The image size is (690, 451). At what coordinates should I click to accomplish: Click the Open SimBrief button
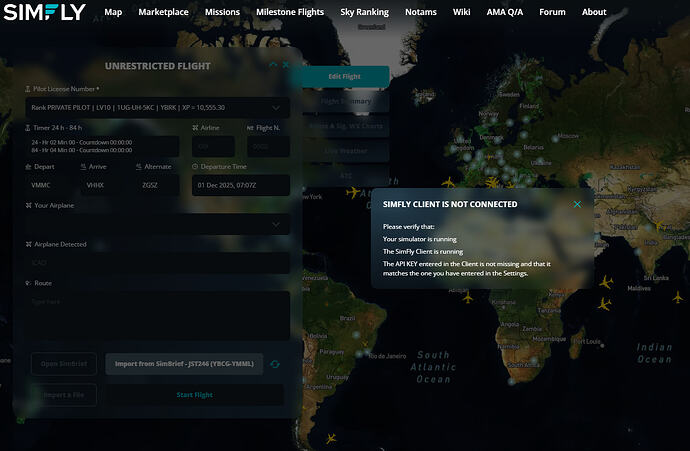click(64, 365)
